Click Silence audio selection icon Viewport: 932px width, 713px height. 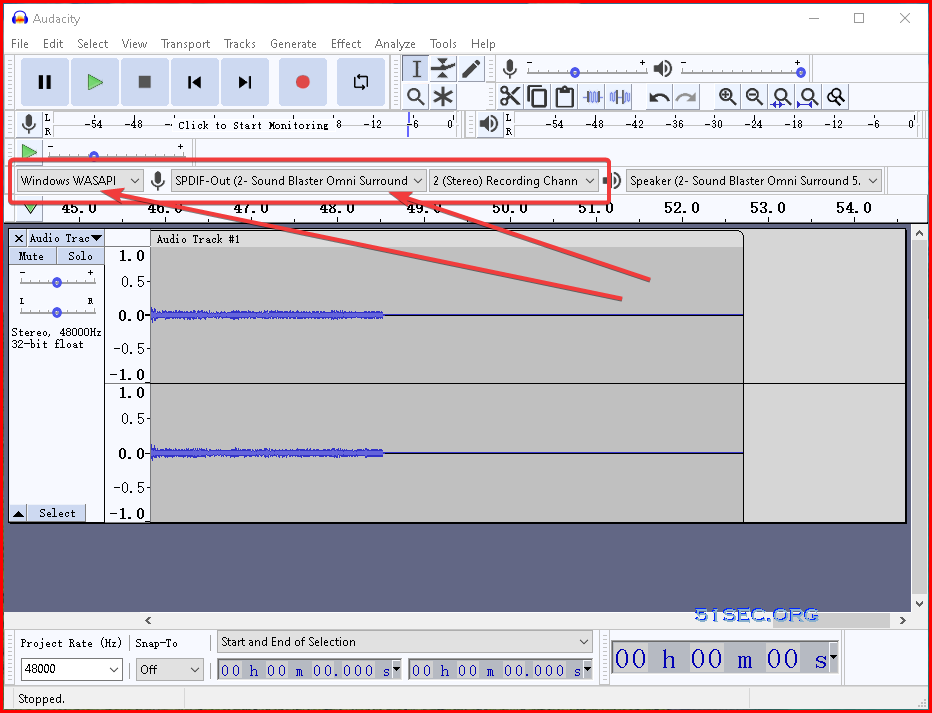(x=620, y=96)
